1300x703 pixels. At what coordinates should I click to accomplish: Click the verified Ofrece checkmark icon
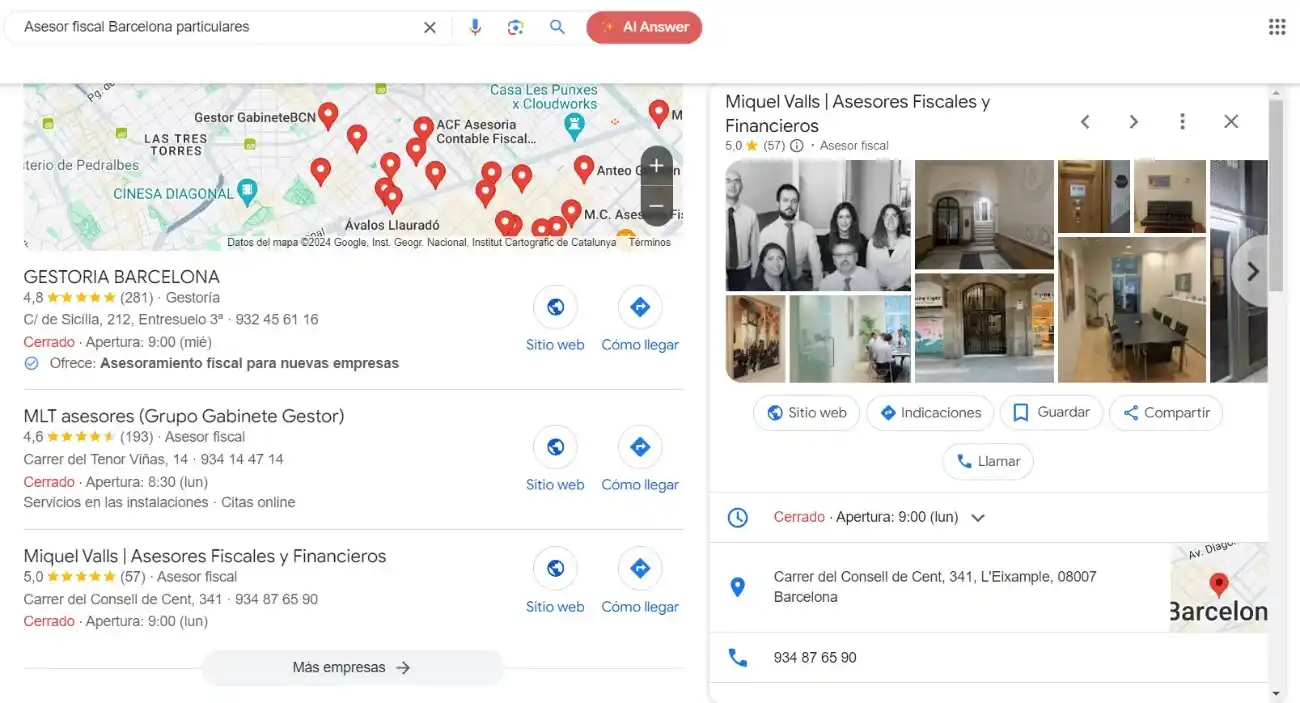click(x=31, y=363)
